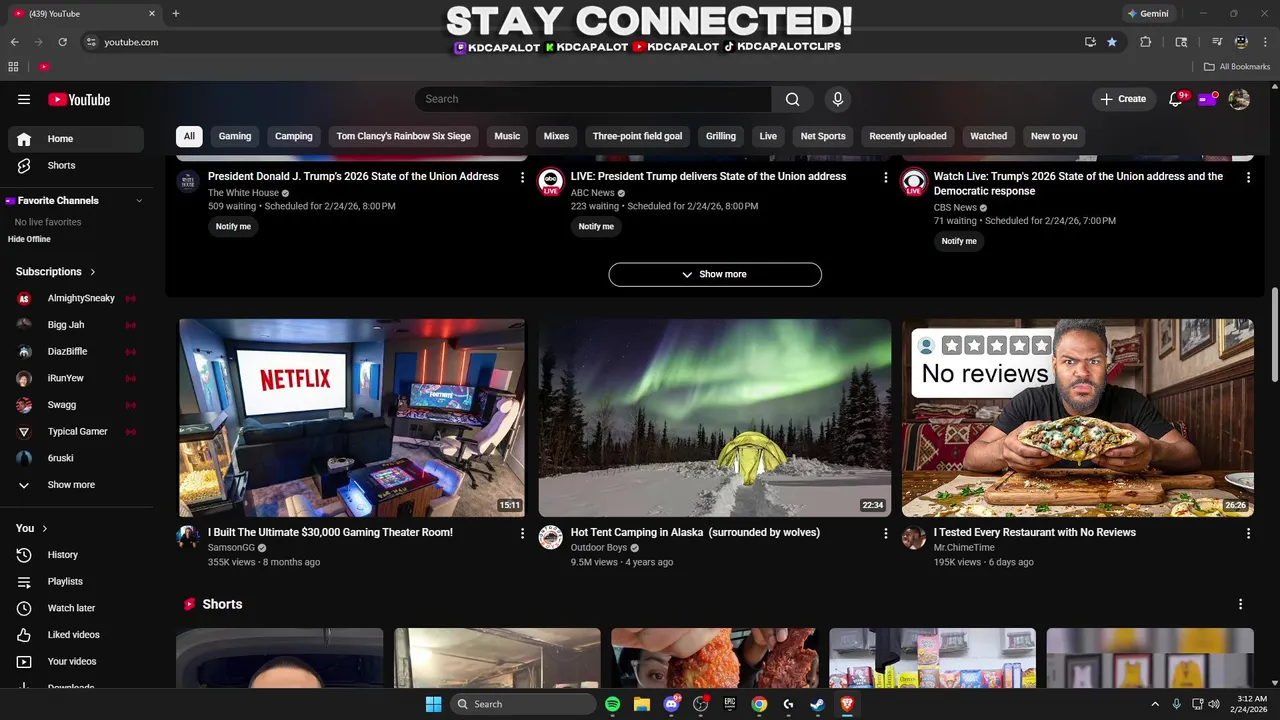The width and height of the screenshot is (1280, 720).
Task: Open options menu for Hot Tent Camping video
Action: tap(885, 534)
